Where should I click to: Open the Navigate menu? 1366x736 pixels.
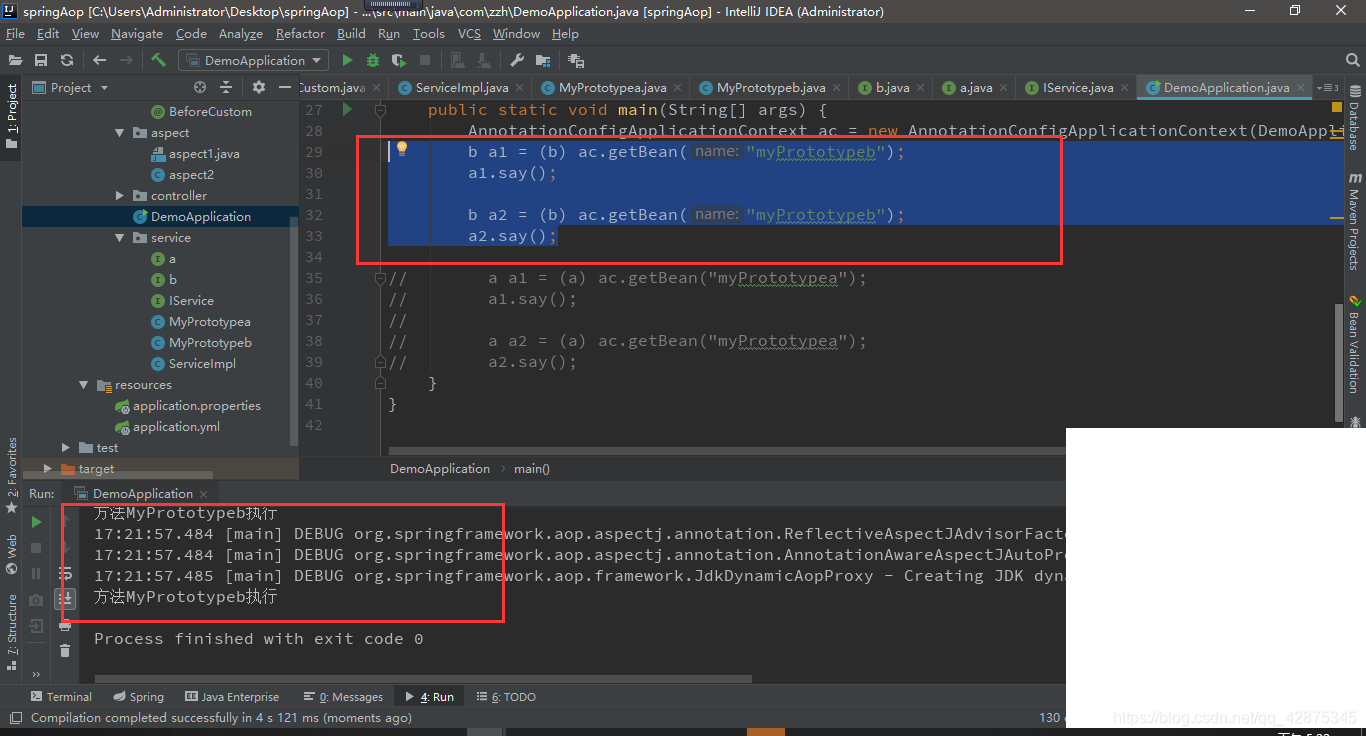(137, 33)
